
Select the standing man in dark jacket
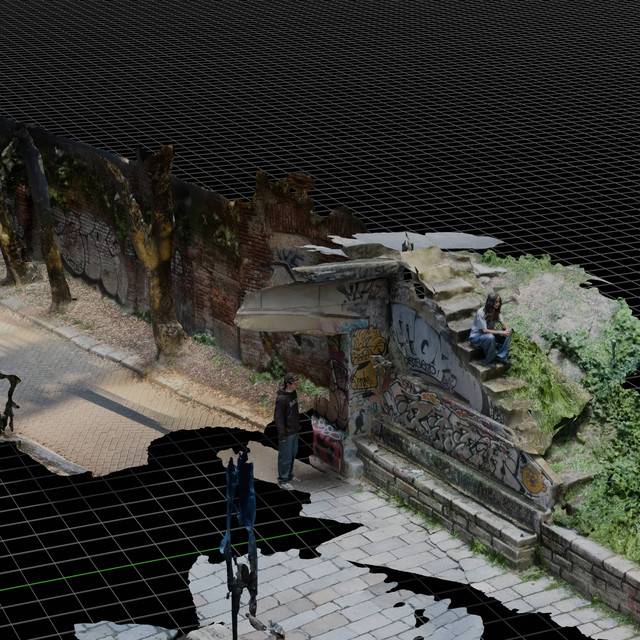287,426
